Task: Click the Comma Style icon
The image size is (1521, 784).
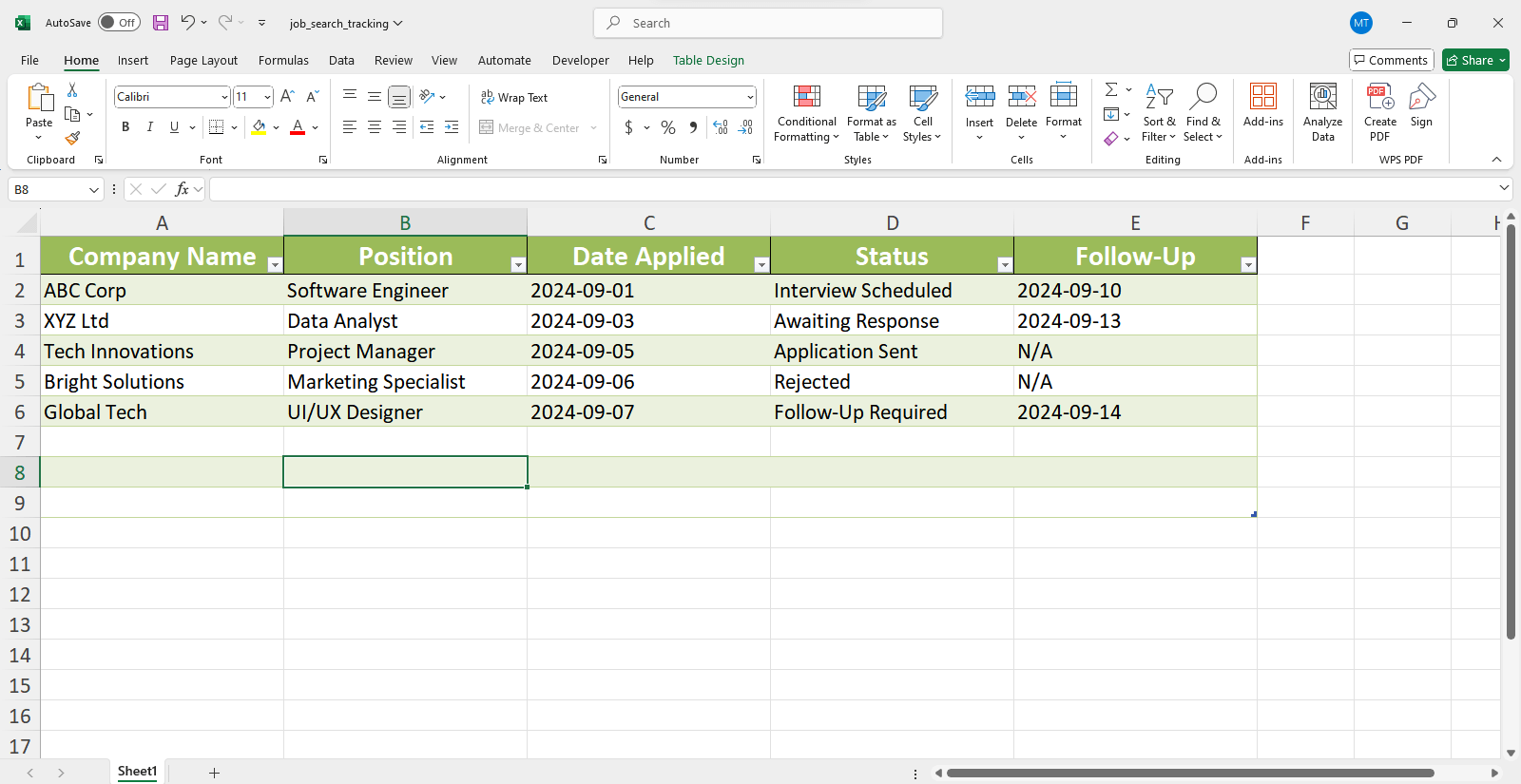Action: [693, 127]
